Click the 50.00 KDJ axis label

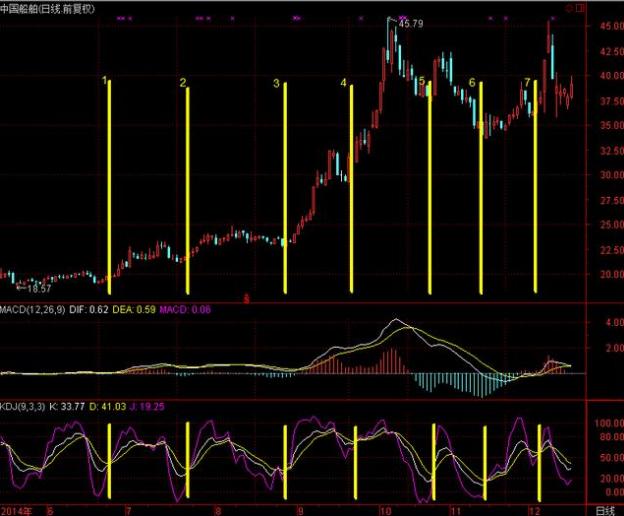612,458
